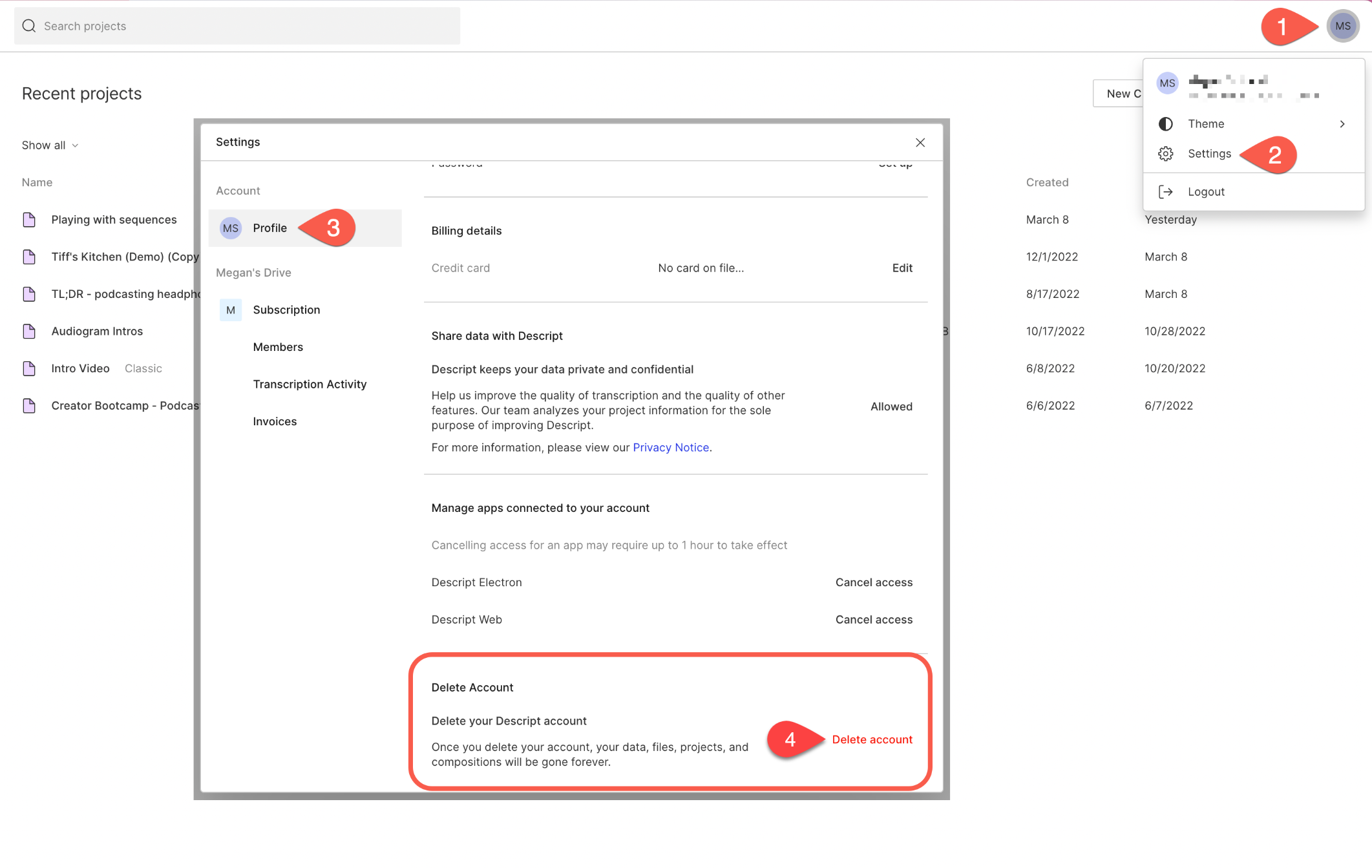The width and height of the screenshot is (1372, 868).
Task: Click file icon for Intro Video
Action: coord(29,368)
